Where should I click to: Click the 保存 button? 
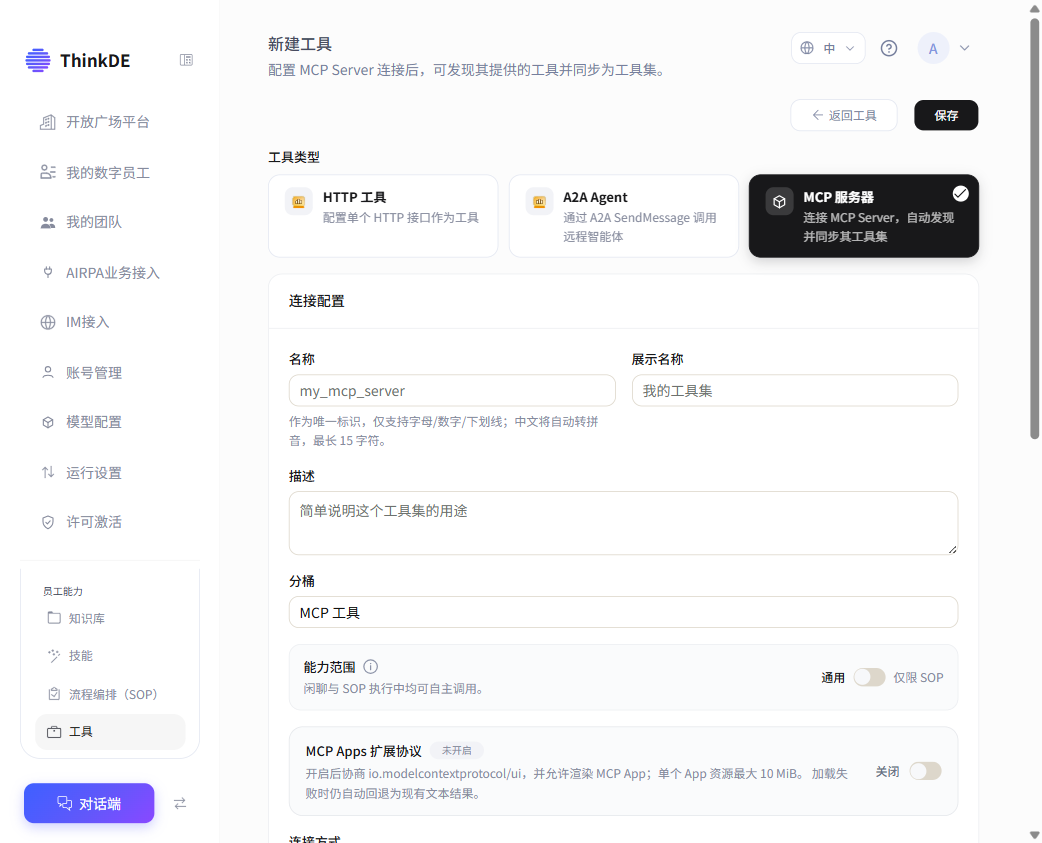[x=946, y=116]
